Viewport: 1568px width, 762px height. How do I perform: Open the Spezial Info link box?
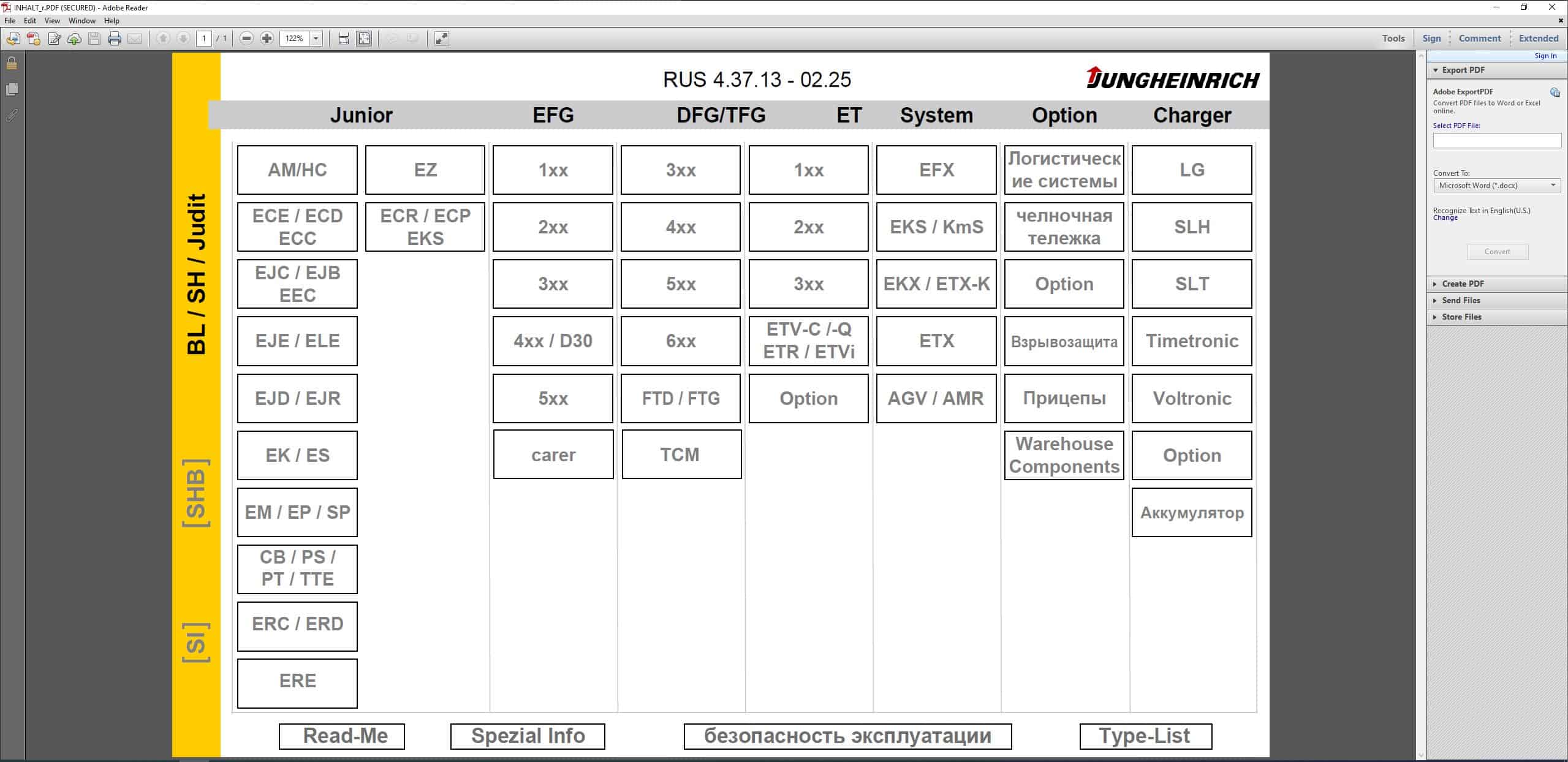(528, 736)
